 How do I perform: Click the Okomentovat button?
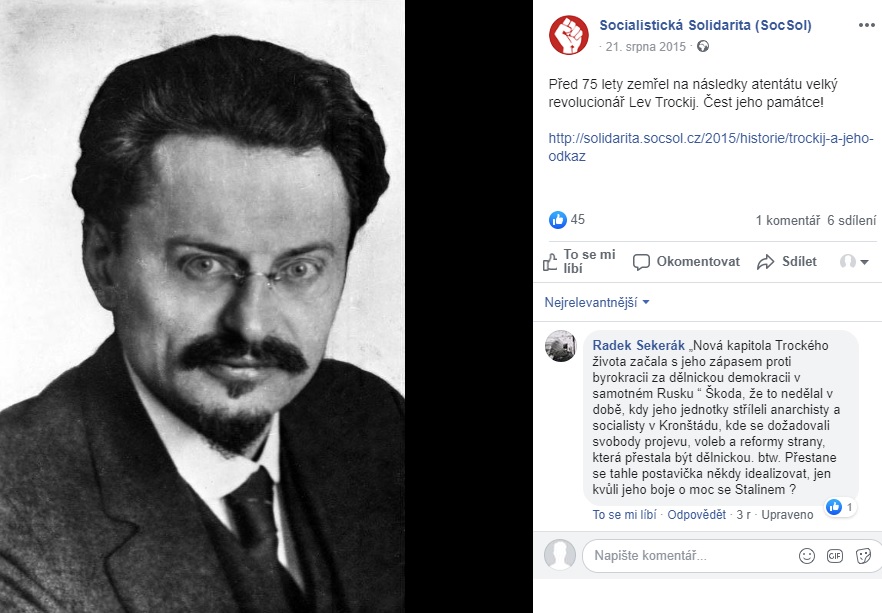click(x=686, y=262)
